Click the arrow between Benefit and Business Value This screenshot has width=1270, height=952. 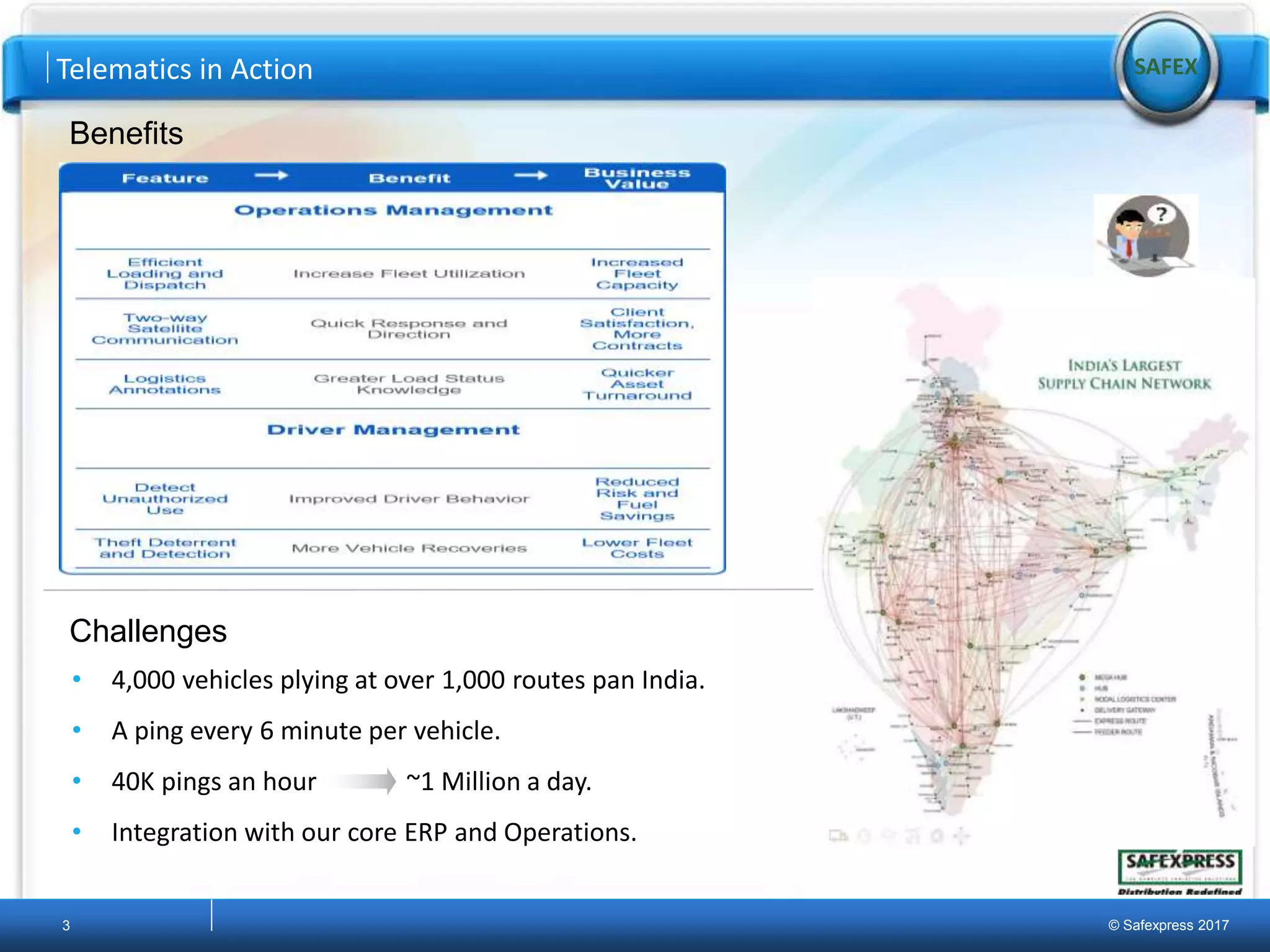tap(531, 176)
